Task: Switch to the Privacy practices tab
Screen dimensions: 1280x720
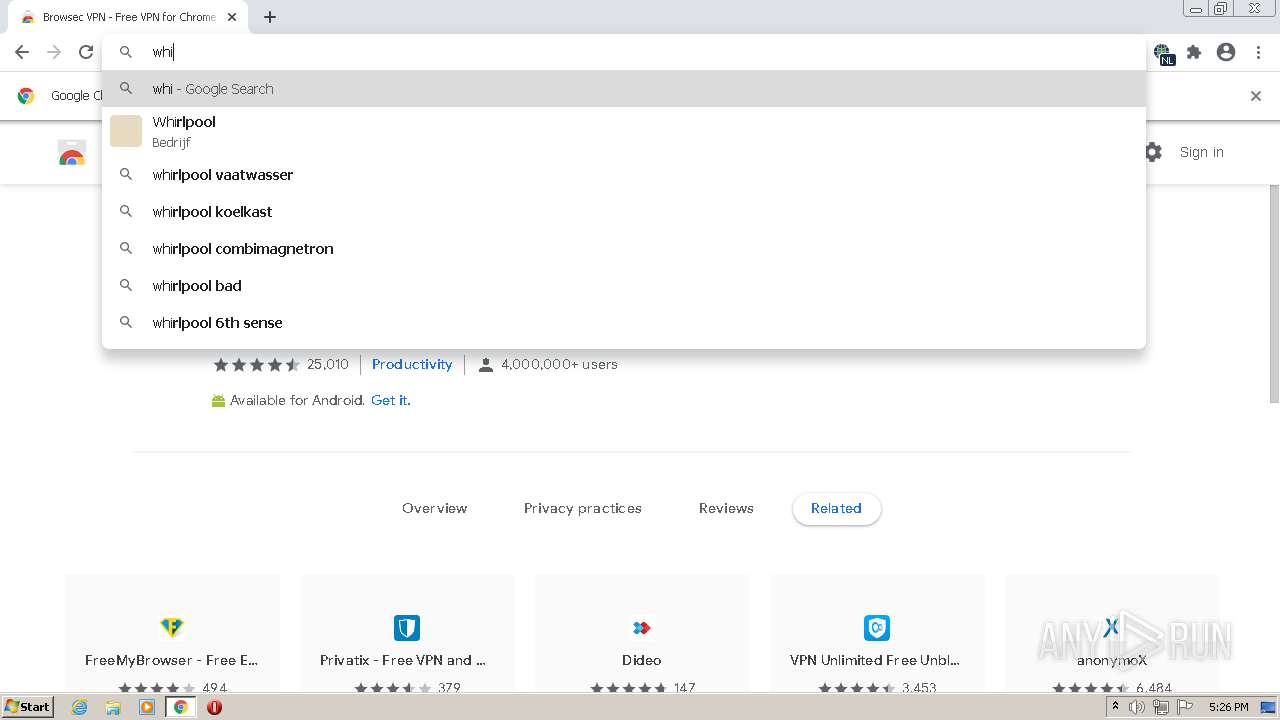Action: (583, 508)
